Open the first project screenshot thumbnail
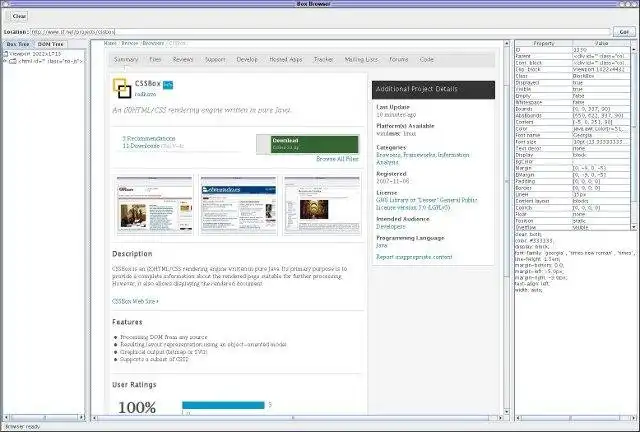The image size is (640, 432). [154, 205]
